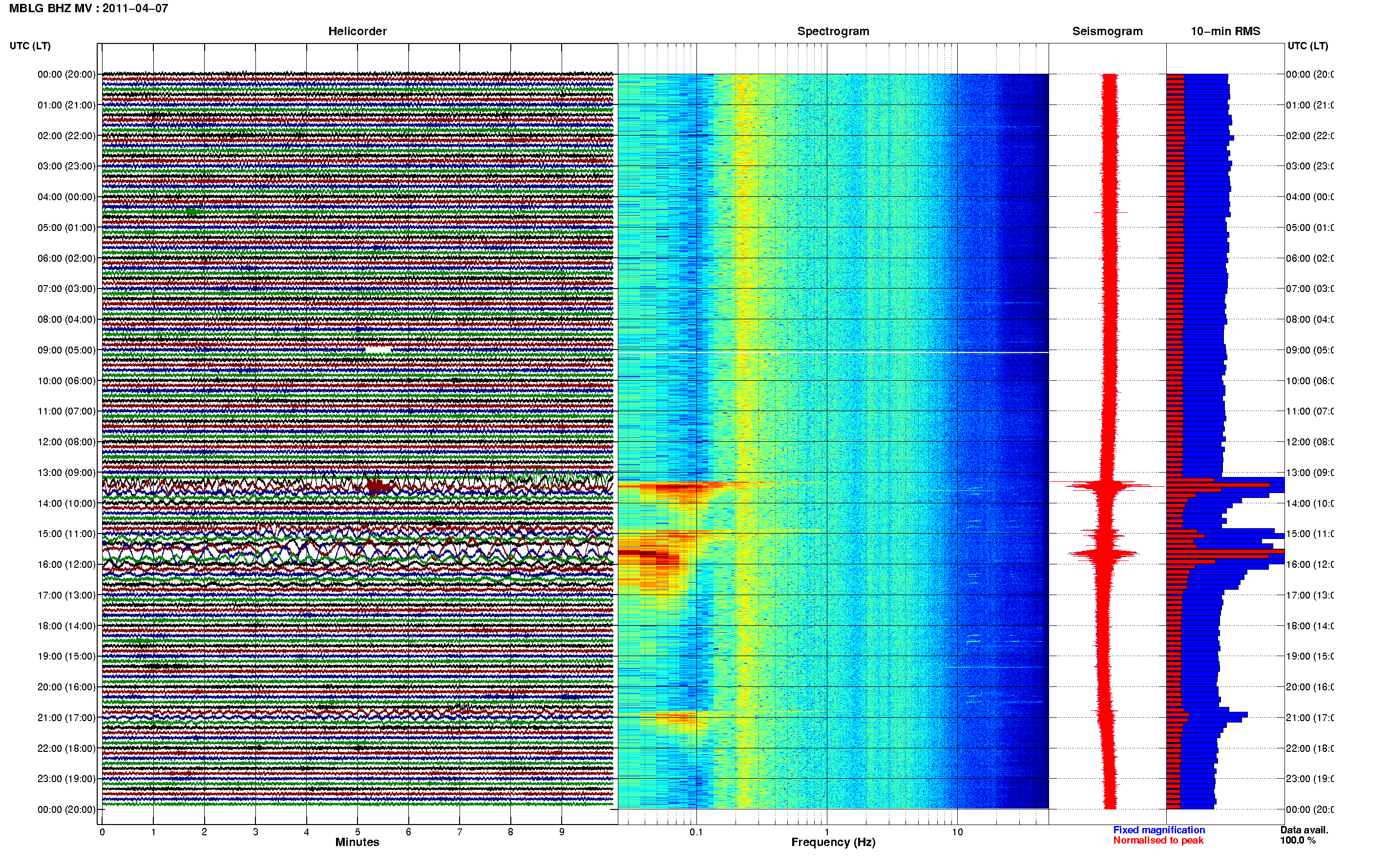Click the left '23:00 (19:00)' time label
Screen dimensions: 1389x868
pos(66,779)
